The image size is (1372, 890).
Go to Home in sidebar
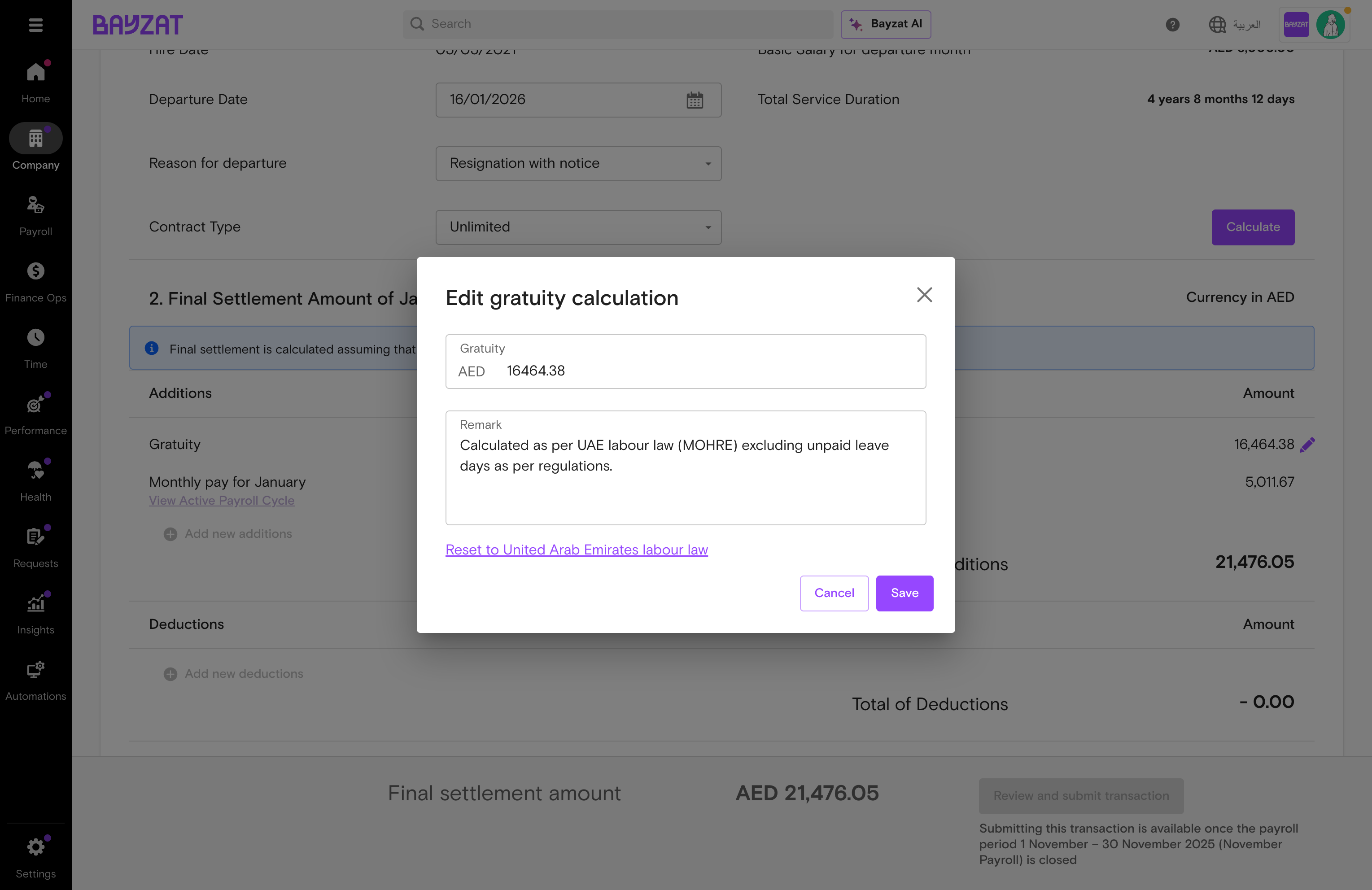(36, 83)
